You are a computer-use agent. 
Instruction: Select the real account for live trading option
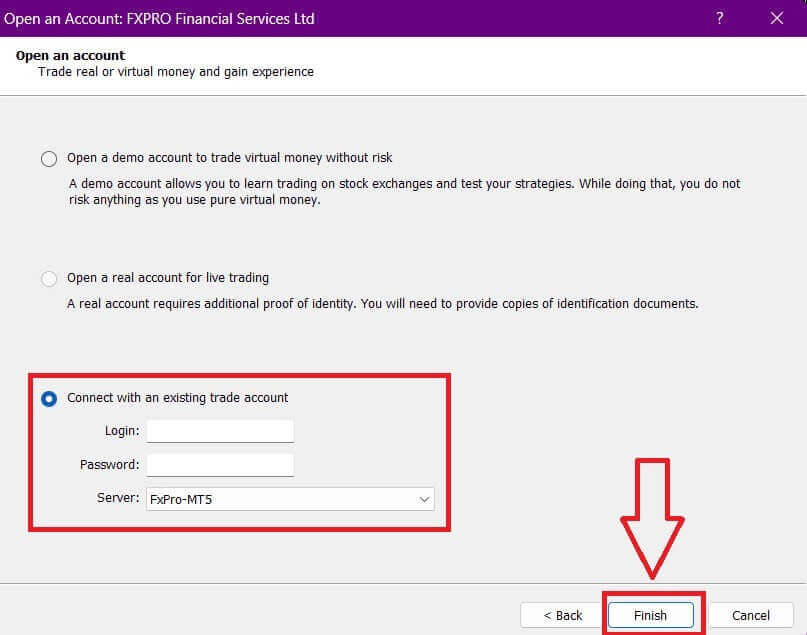tap(48, 278)
